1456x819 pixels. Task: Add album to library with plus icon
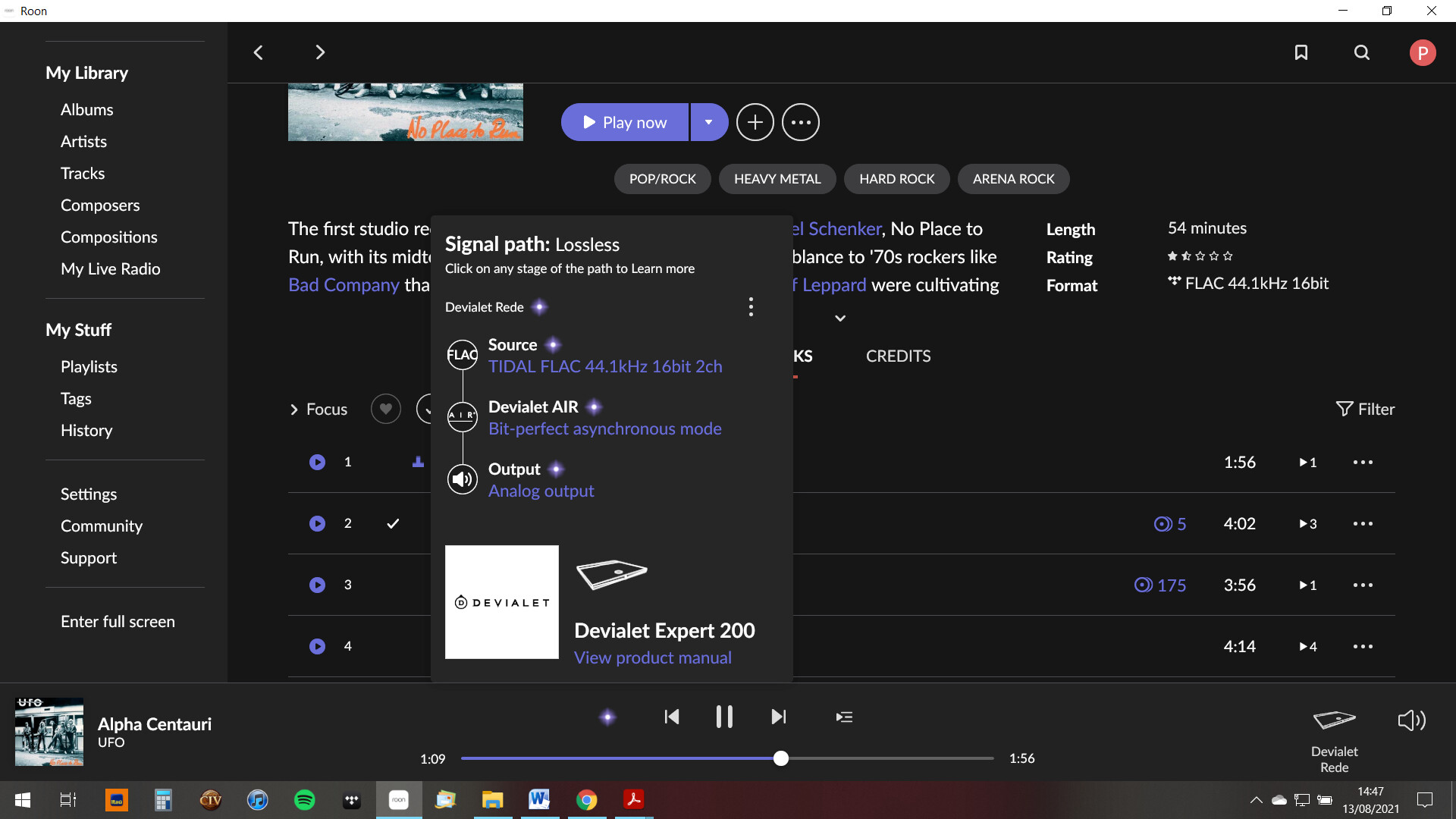[x=755, y=122]
